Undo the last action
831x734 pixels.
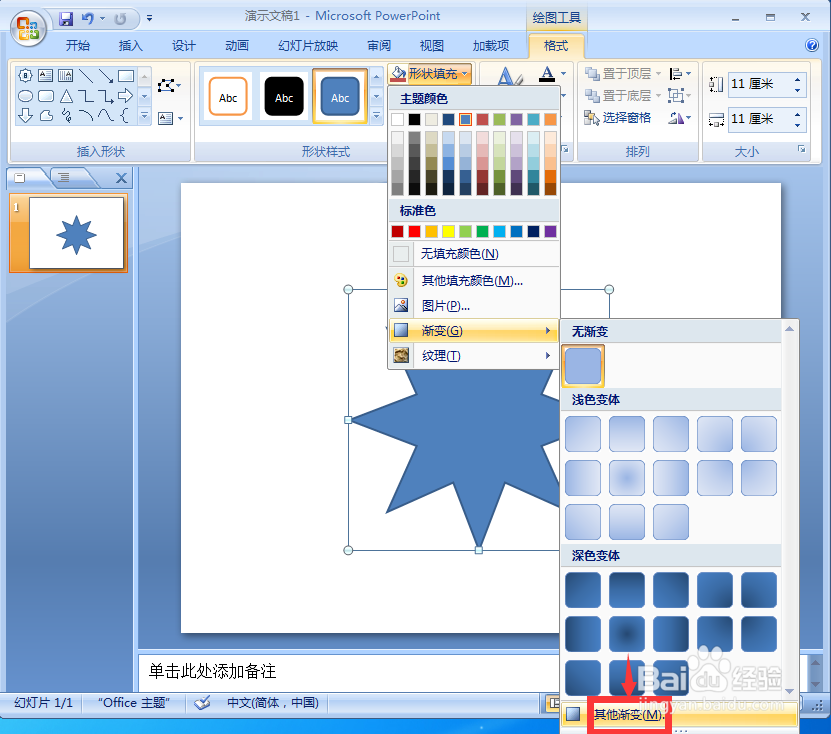coord(87,19)
